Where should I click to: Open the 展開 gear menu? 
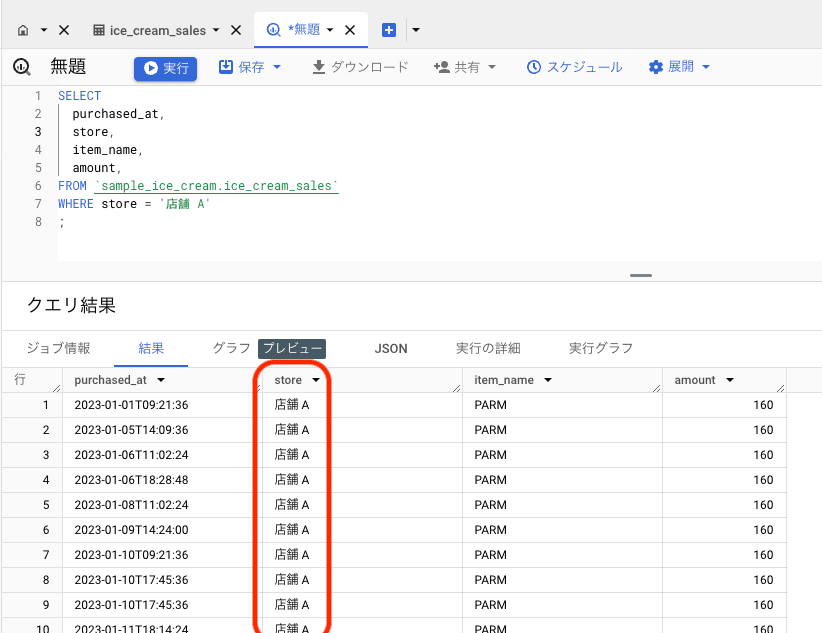click(679, 67)
